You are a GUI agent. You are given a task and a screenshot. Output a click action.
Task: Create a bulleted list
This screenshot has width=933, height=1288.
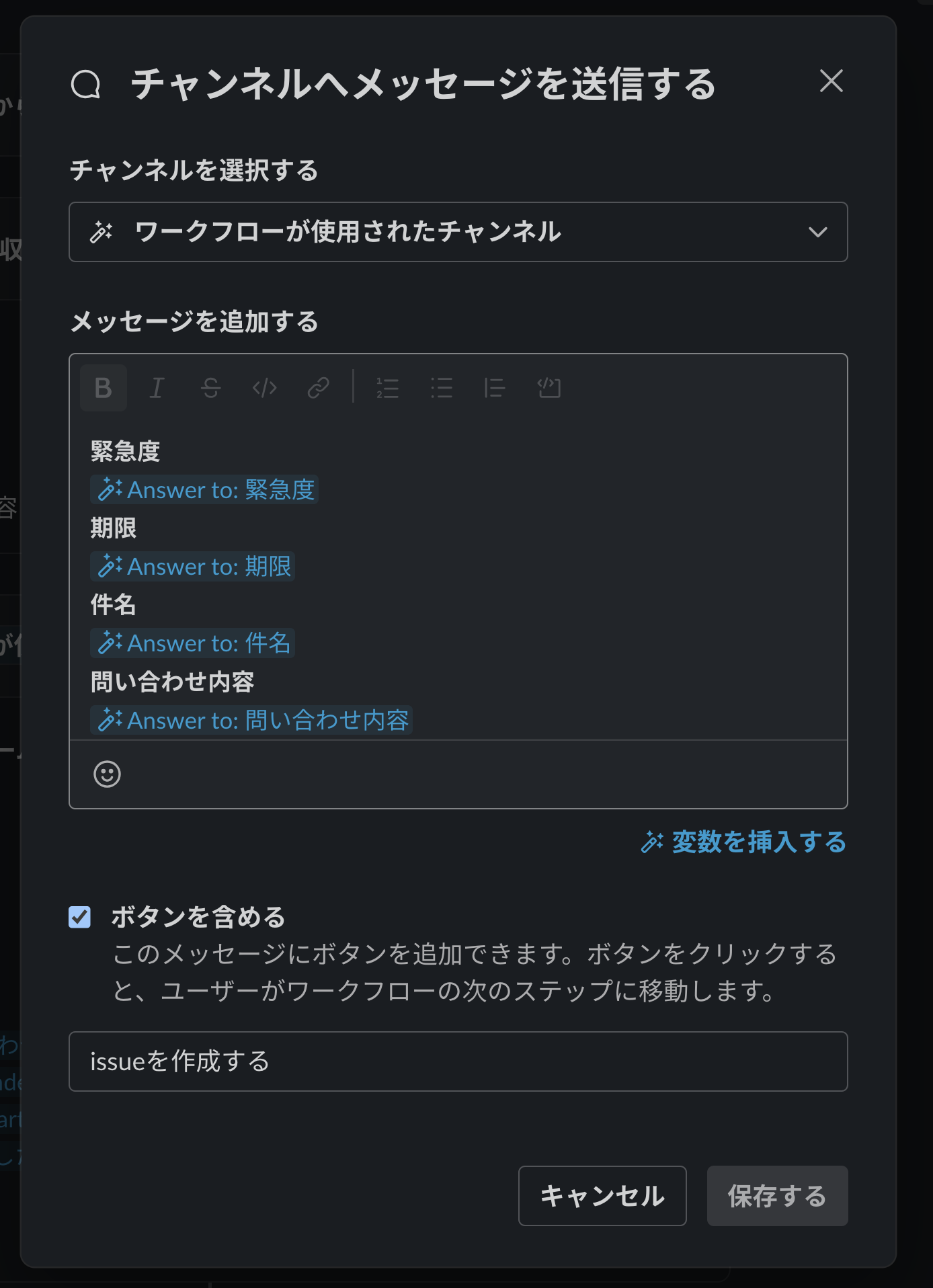[442, 388]
